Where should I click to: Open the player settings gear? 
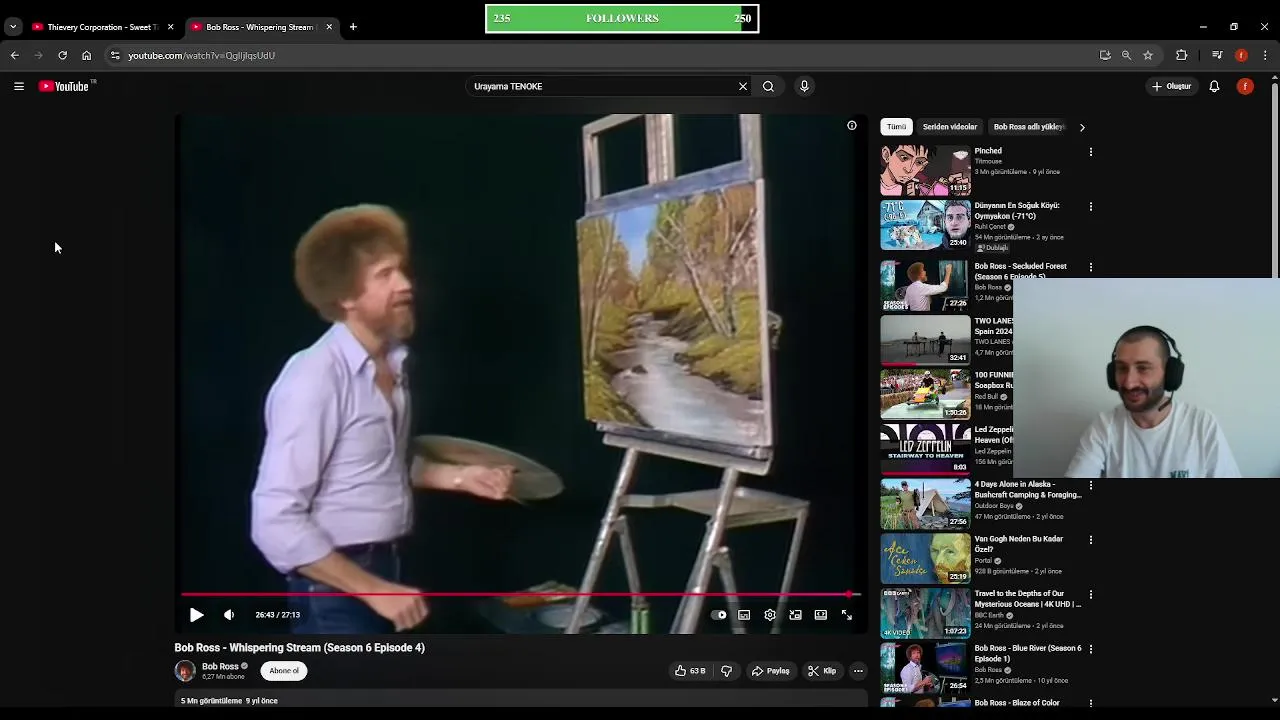770,615
